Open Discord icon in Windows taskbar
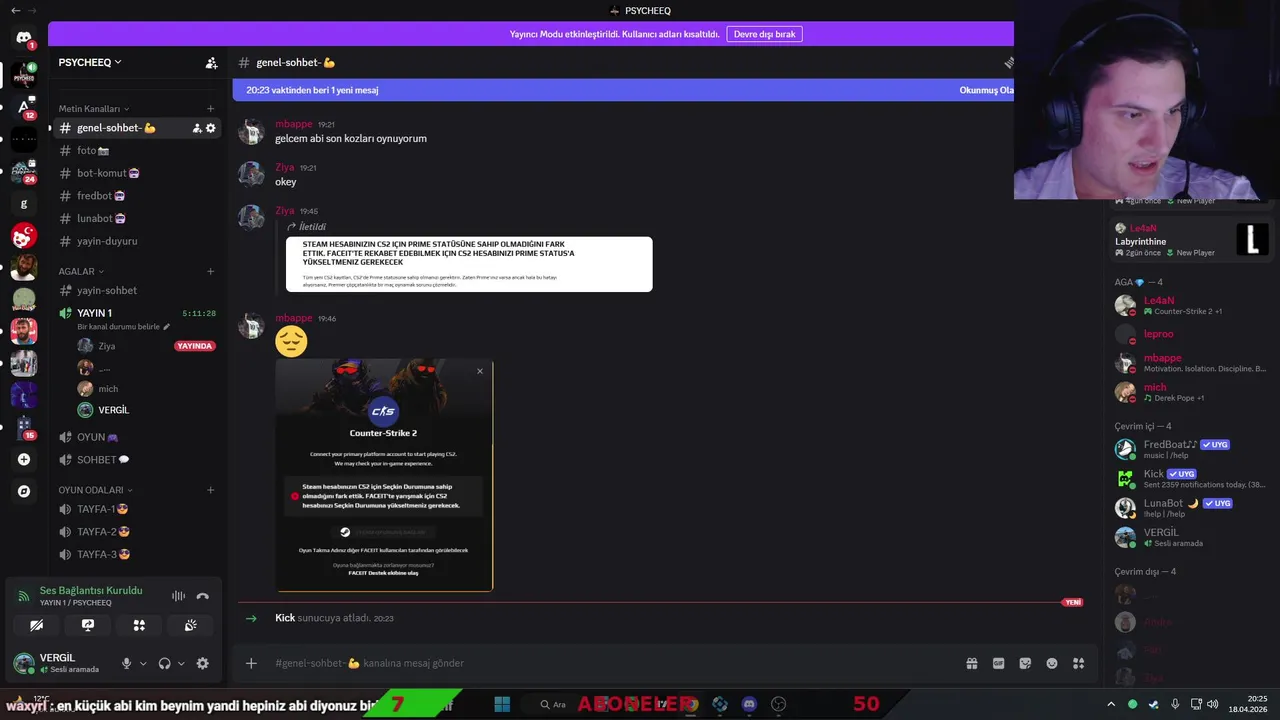 click(x=749, y=704)
